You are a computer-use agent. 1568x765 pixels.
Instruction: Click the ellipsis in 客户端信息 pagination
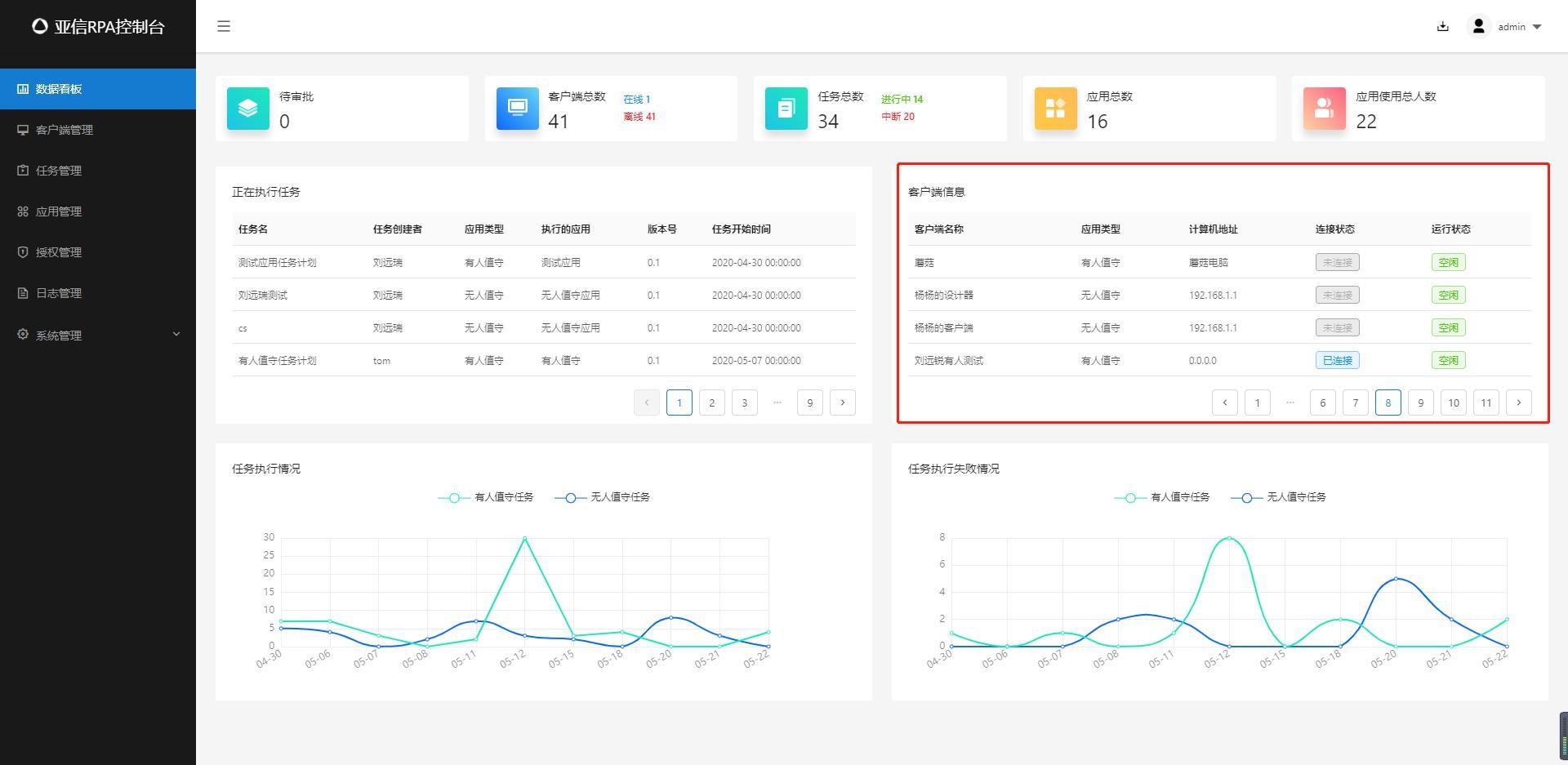click(1290, 403)
